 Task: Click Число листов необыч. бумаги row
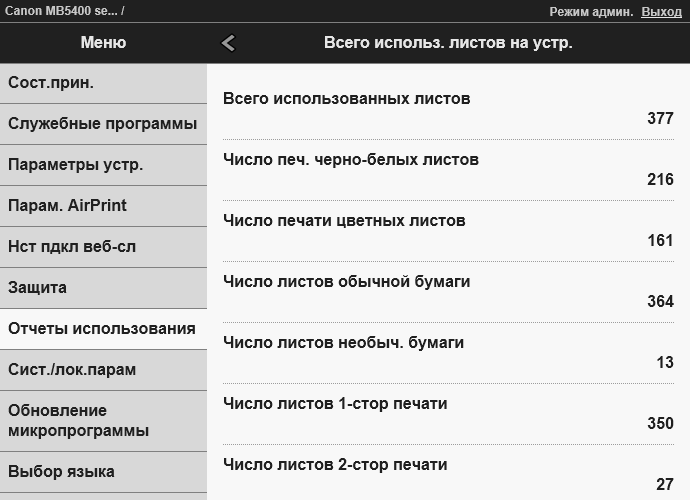448,352
